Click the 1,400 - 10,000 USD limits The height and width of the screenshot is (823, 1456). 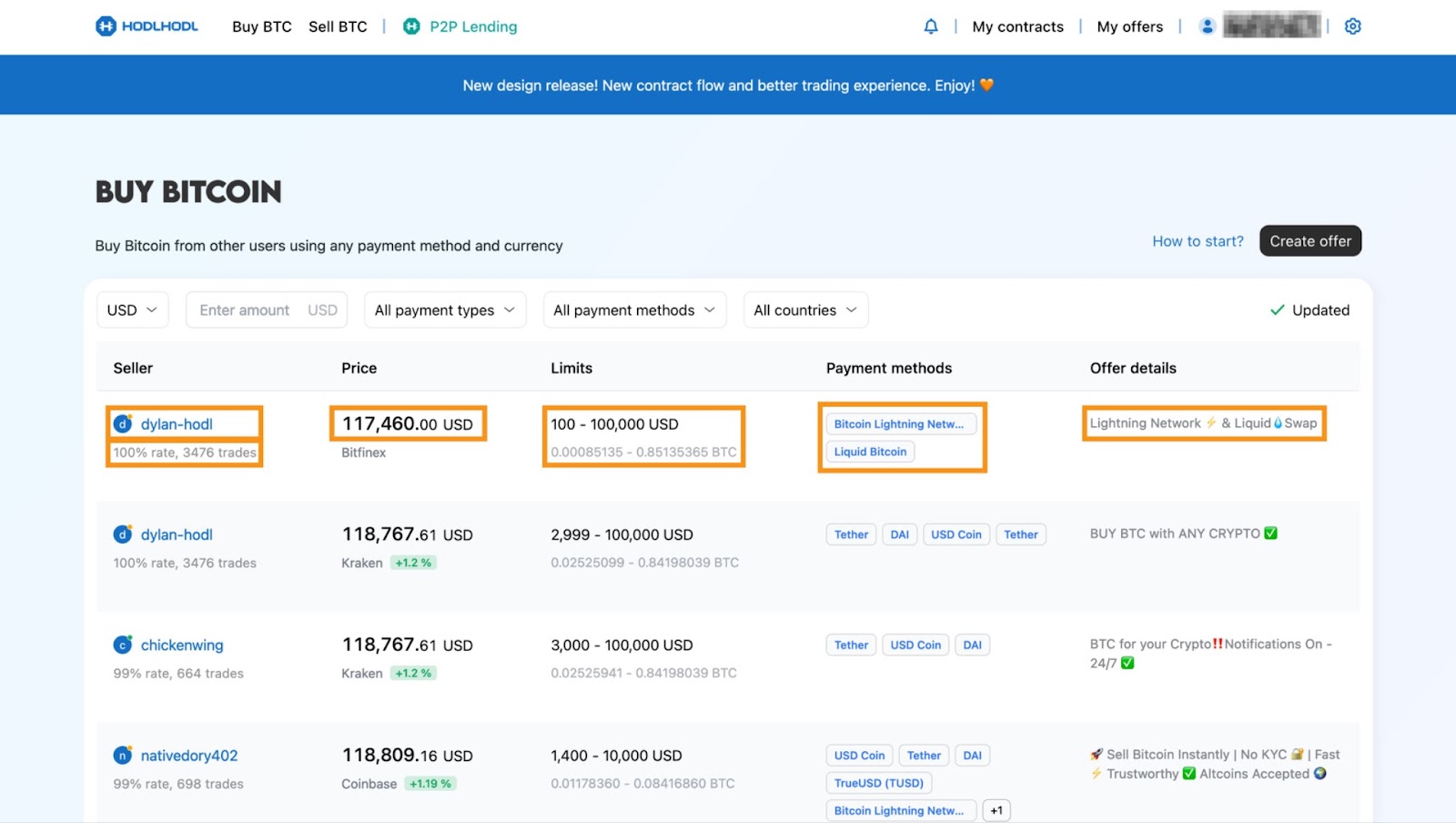[616, 756]
